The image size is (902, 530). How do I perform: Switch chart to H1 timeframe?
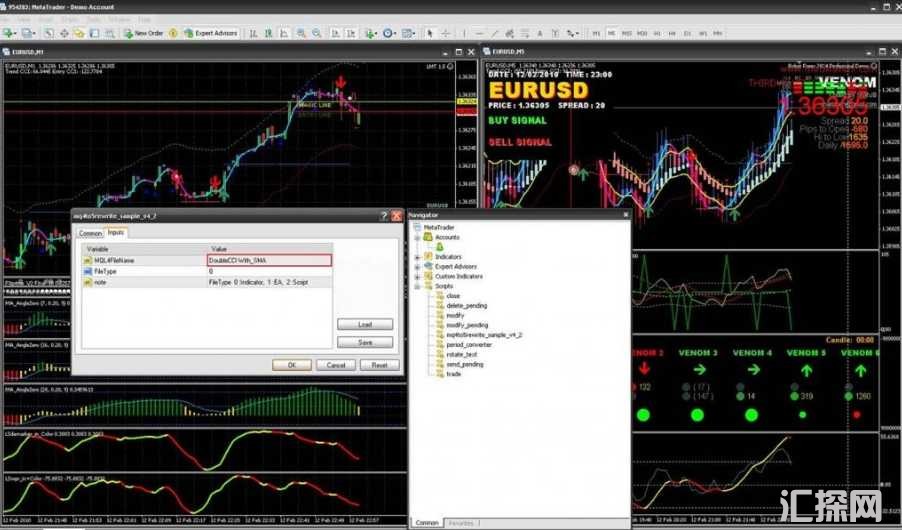coord(658,33)
